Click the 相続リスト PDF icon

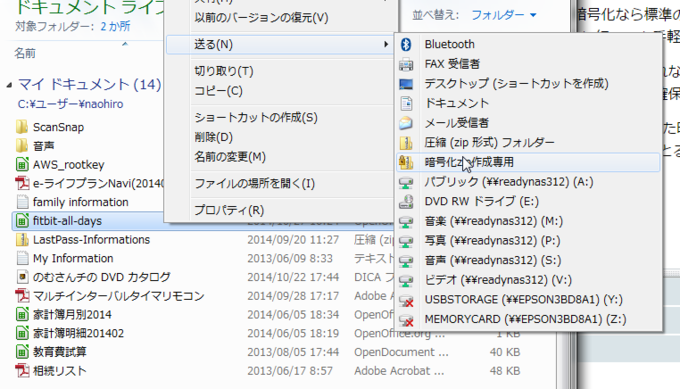click(x=22, y=371)
